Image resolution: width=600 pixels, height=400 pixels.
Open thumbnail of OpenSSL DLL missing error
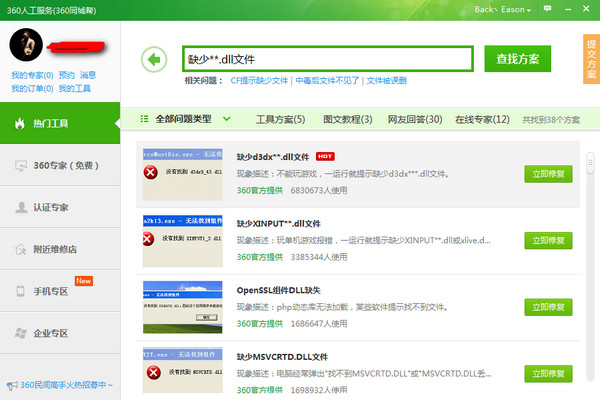point(183,307)
